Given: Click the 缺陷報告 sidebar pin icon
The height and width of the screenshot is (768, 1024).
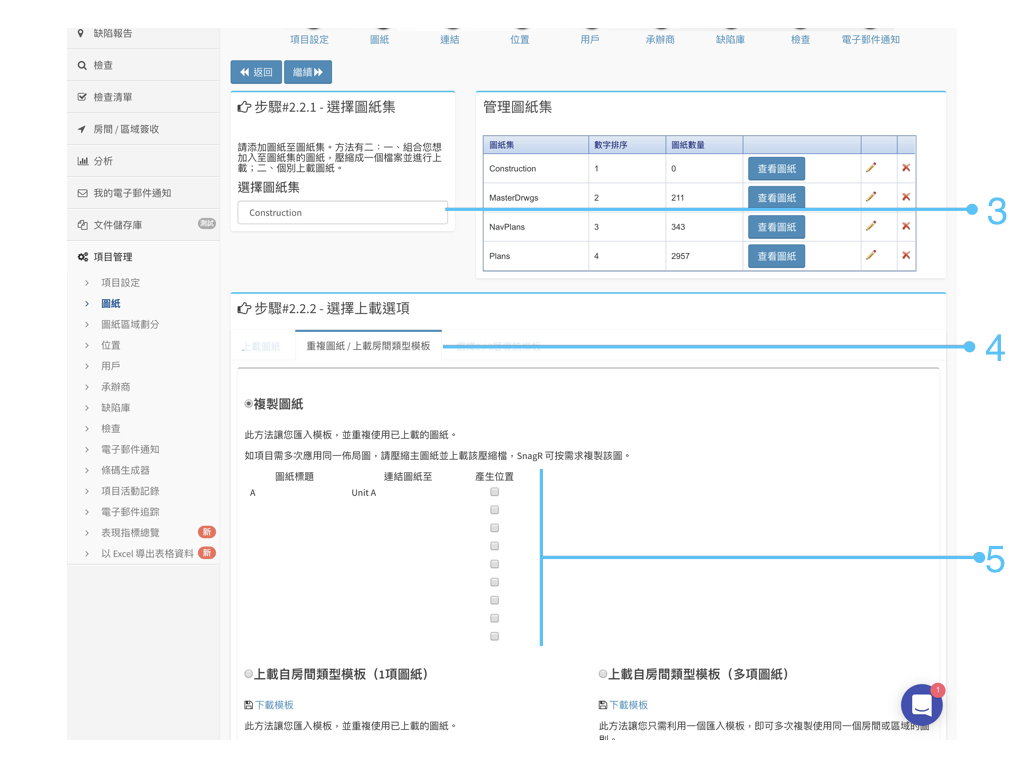Looking at the screenshot, I should [81, 33].
